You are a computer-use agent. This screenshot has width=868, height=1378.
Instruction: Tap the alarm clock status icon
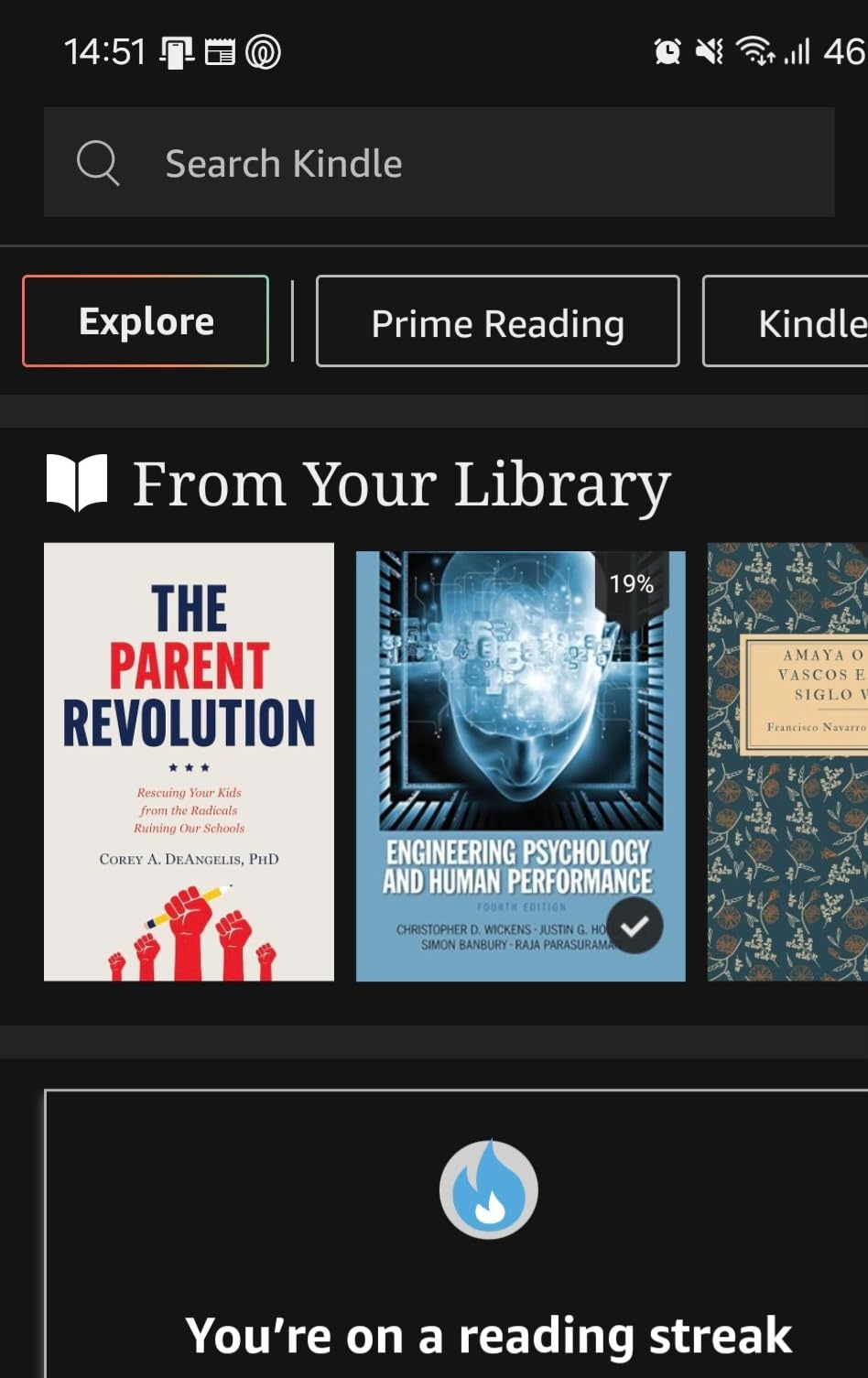tap(667, 51)
